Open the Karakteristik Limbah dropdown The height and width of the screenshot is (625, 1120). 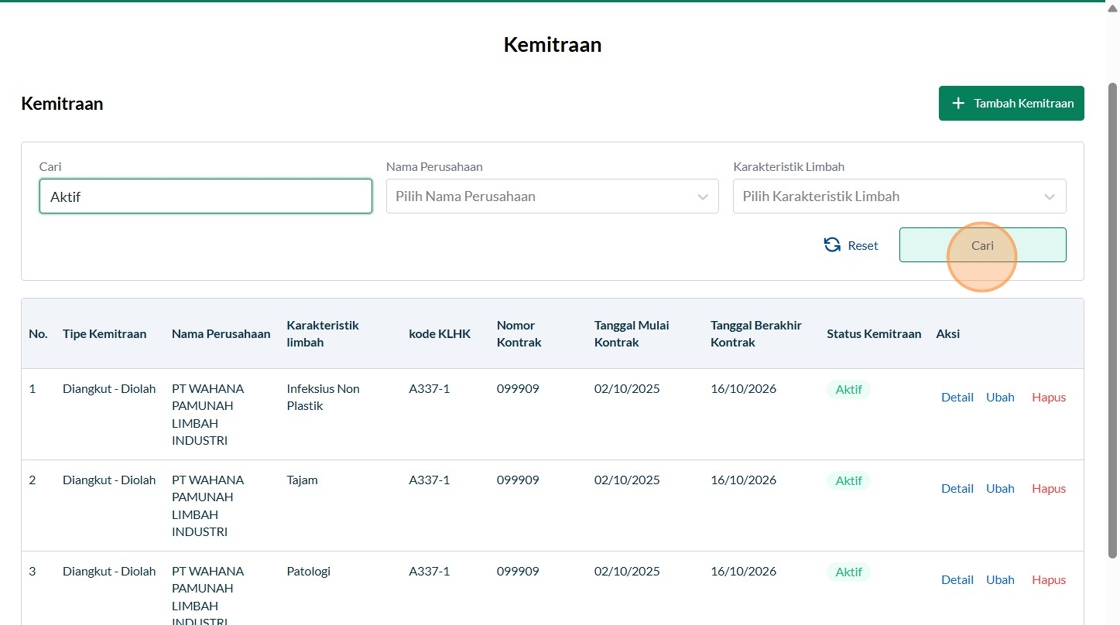(x=899, y=196)
